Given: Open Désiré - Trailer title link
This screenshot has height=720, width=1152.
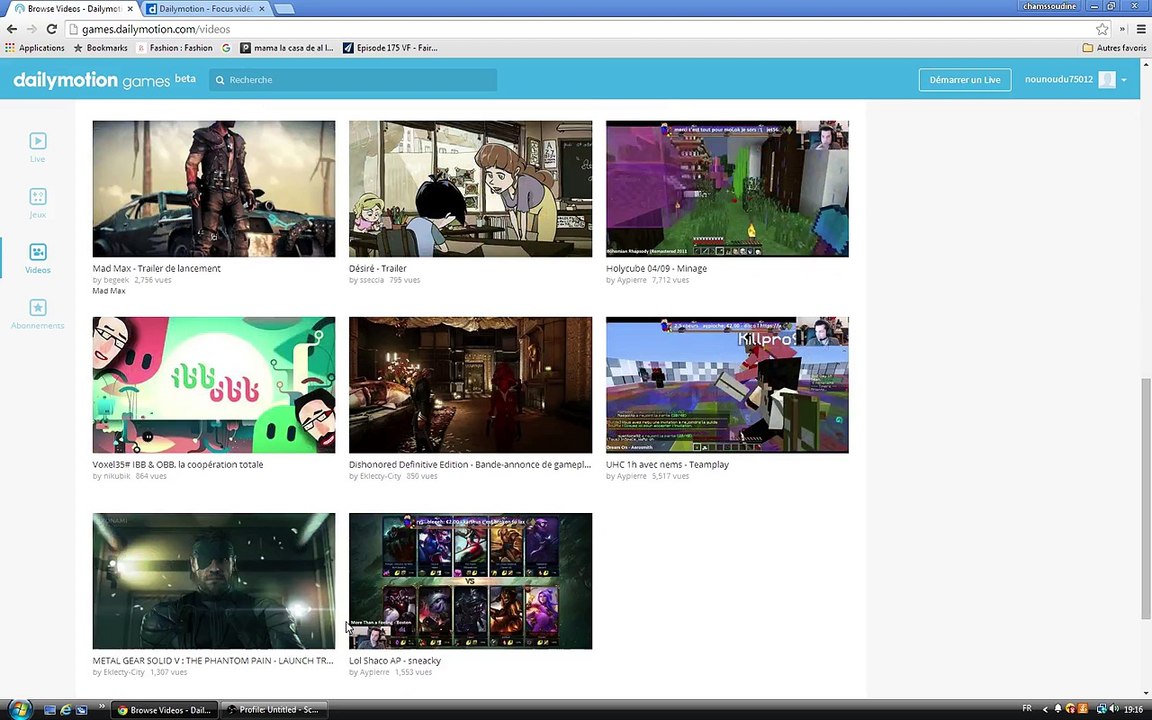Looking at the screenshot, I should pos(378,268).
